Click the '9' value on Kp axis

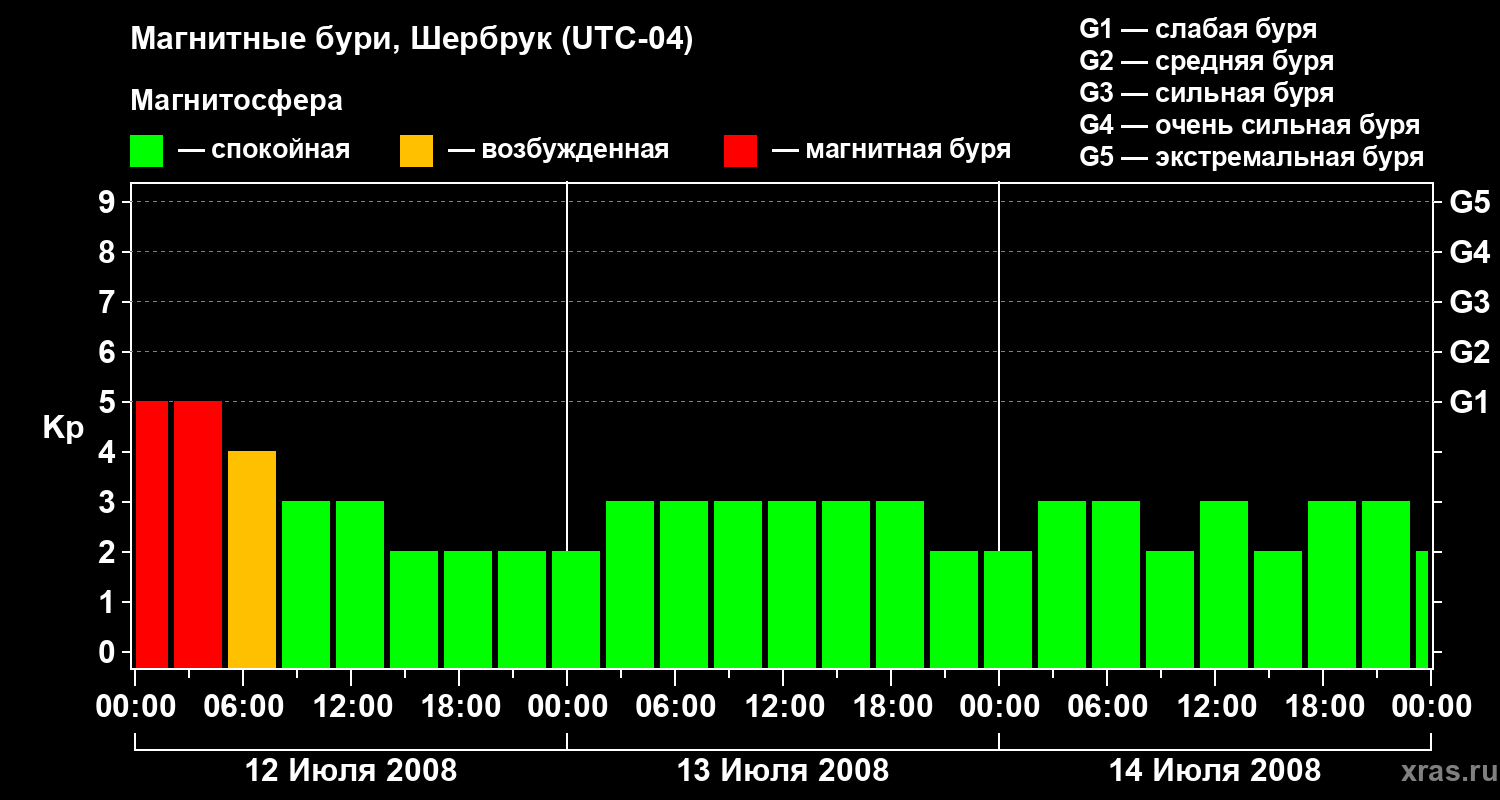109,202
